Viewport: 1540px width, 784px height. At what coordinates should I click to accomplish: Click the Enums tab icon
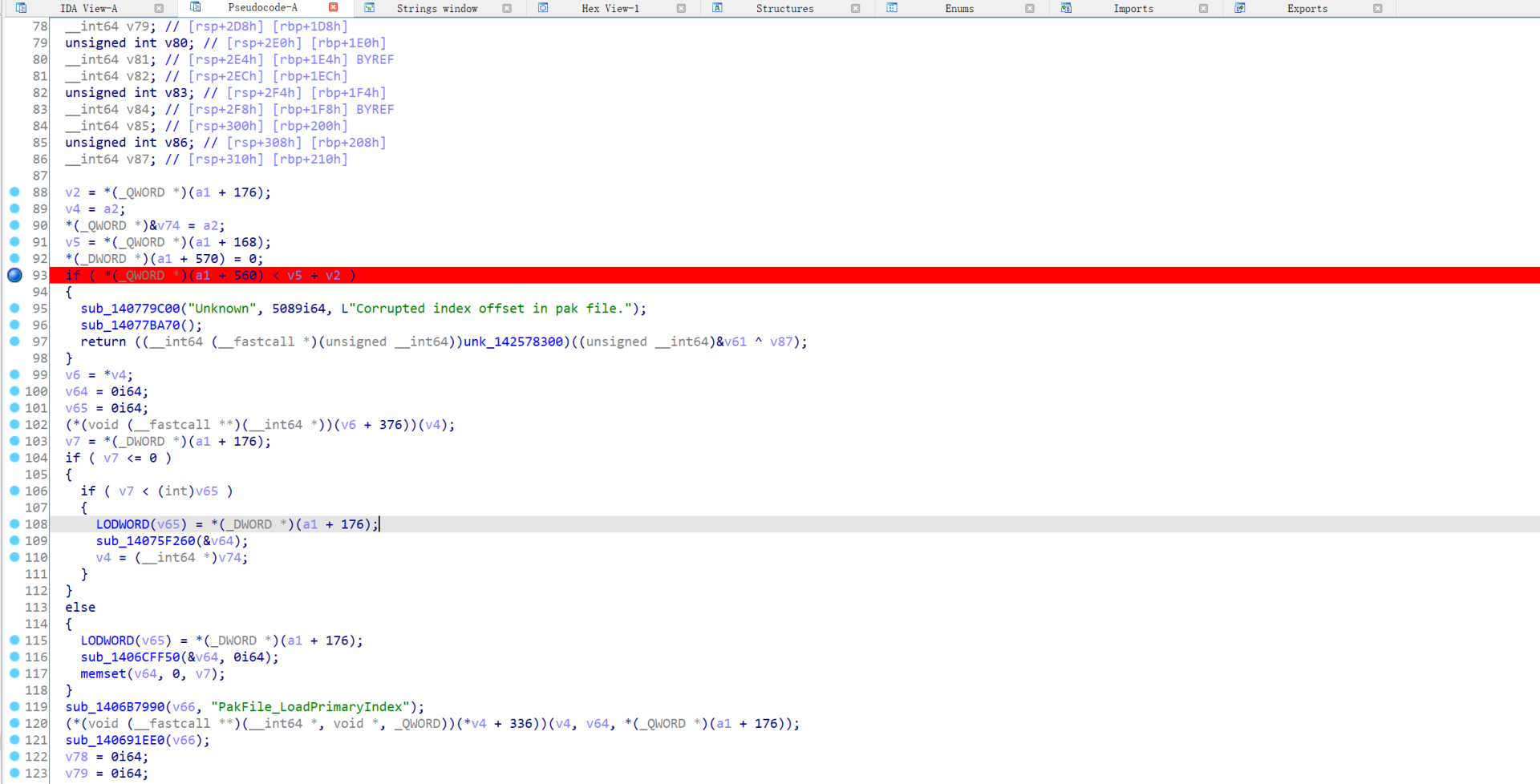(x=892, y=8)
